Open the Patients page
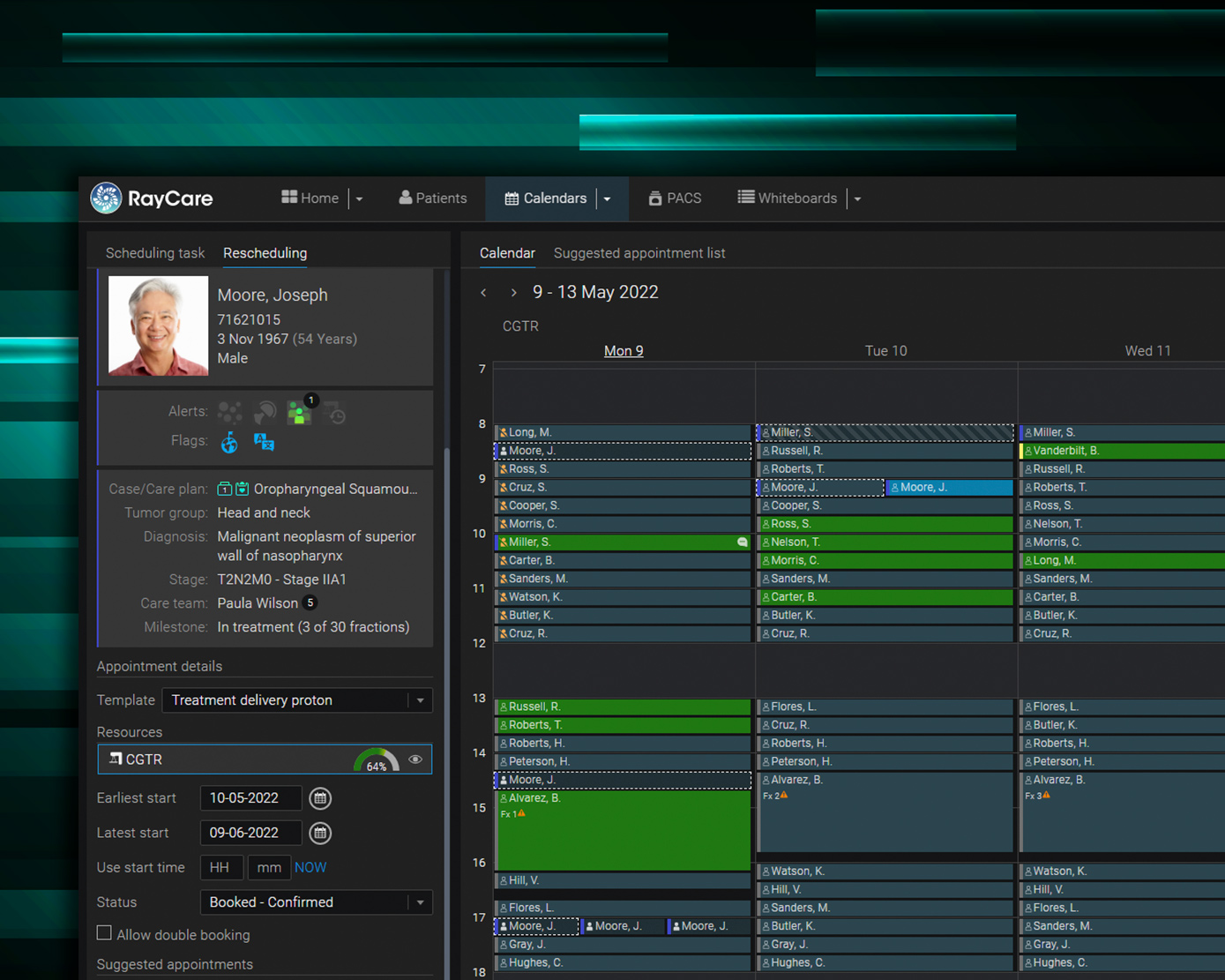Viewport: 1225px width, 980px height. pyautogui.click(x=432, y=198)
